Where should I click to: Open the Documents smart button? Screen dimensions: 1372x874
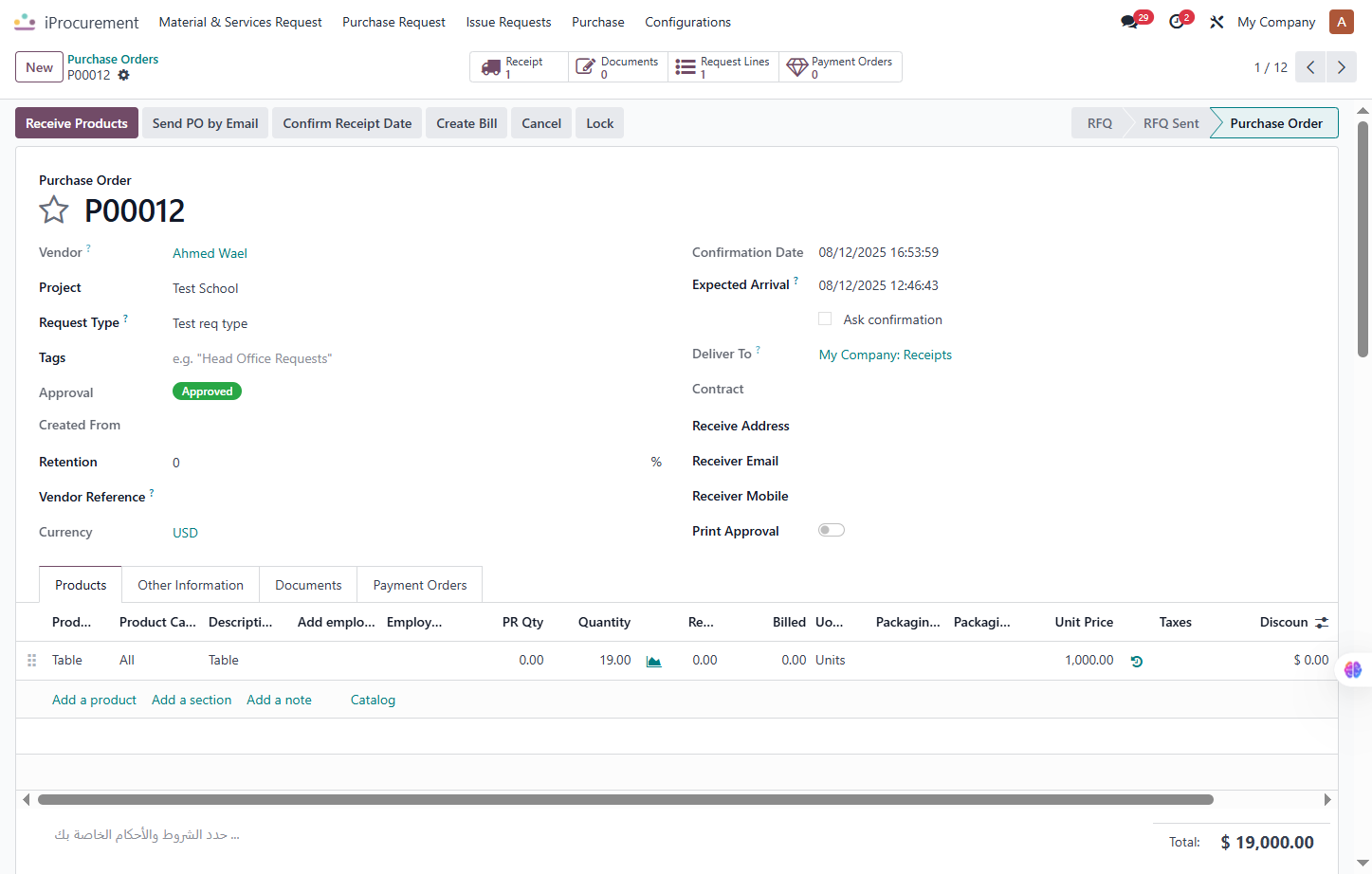(x=618, y=67)
